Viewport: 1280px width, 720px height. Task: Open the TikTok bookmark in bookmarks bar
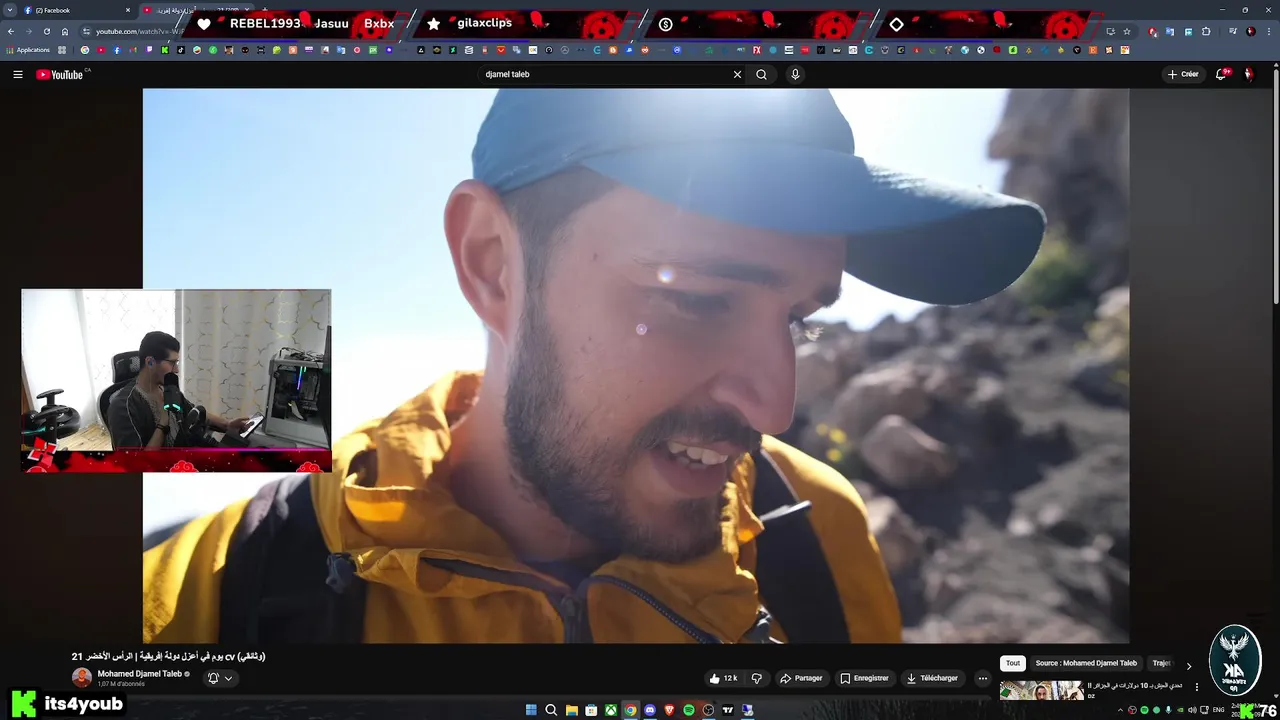point(180,50)
